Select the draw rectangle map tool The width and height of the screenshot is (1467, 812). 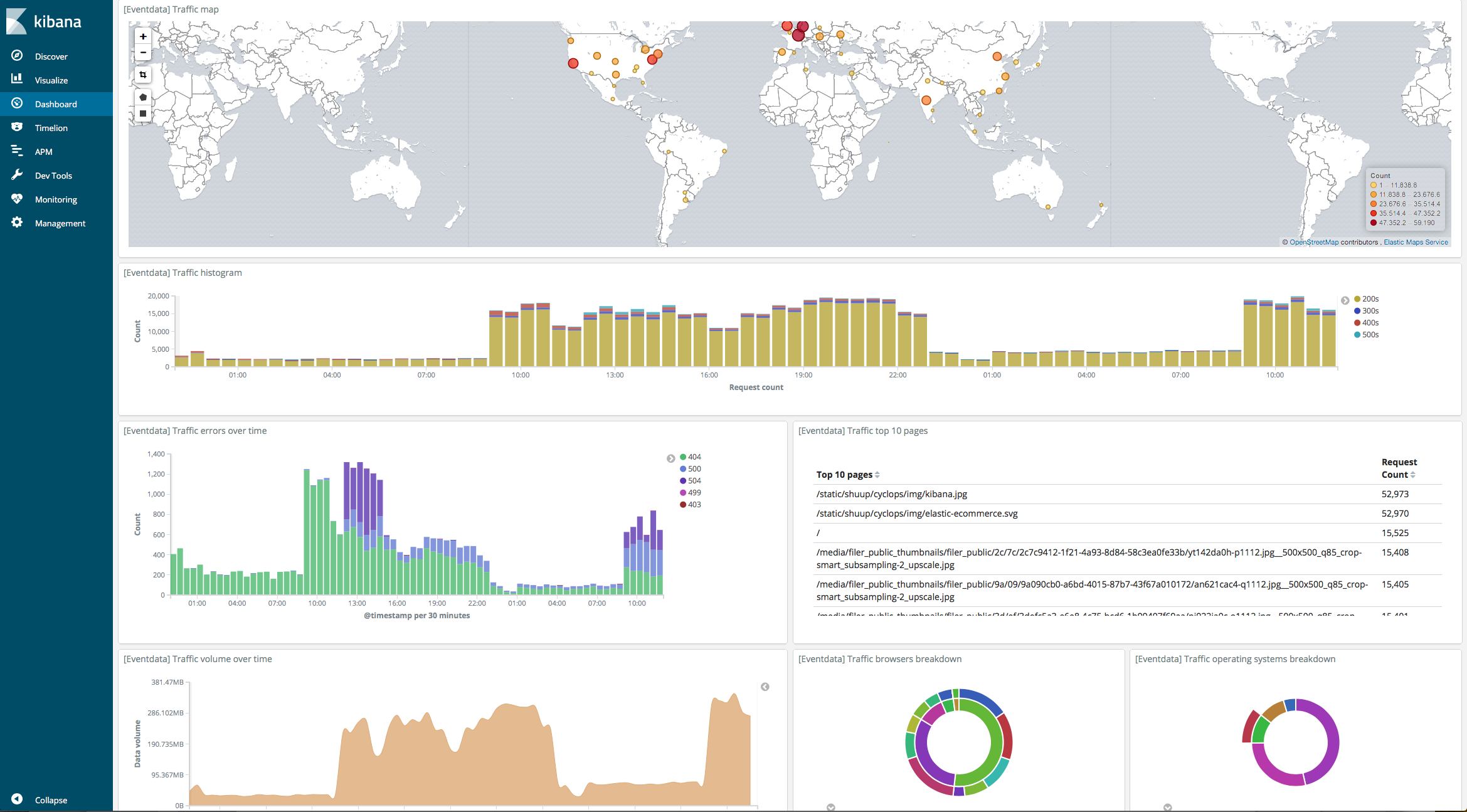coord(143,113)
